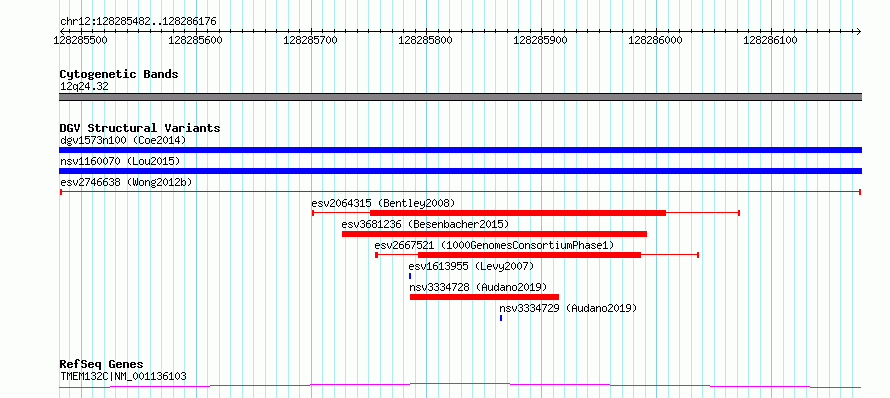Image resolution: width=890 pixels, height=398 pixels.
Task: Click the nsv3334729 (Audano2019) text label
Action: (568, 308)
